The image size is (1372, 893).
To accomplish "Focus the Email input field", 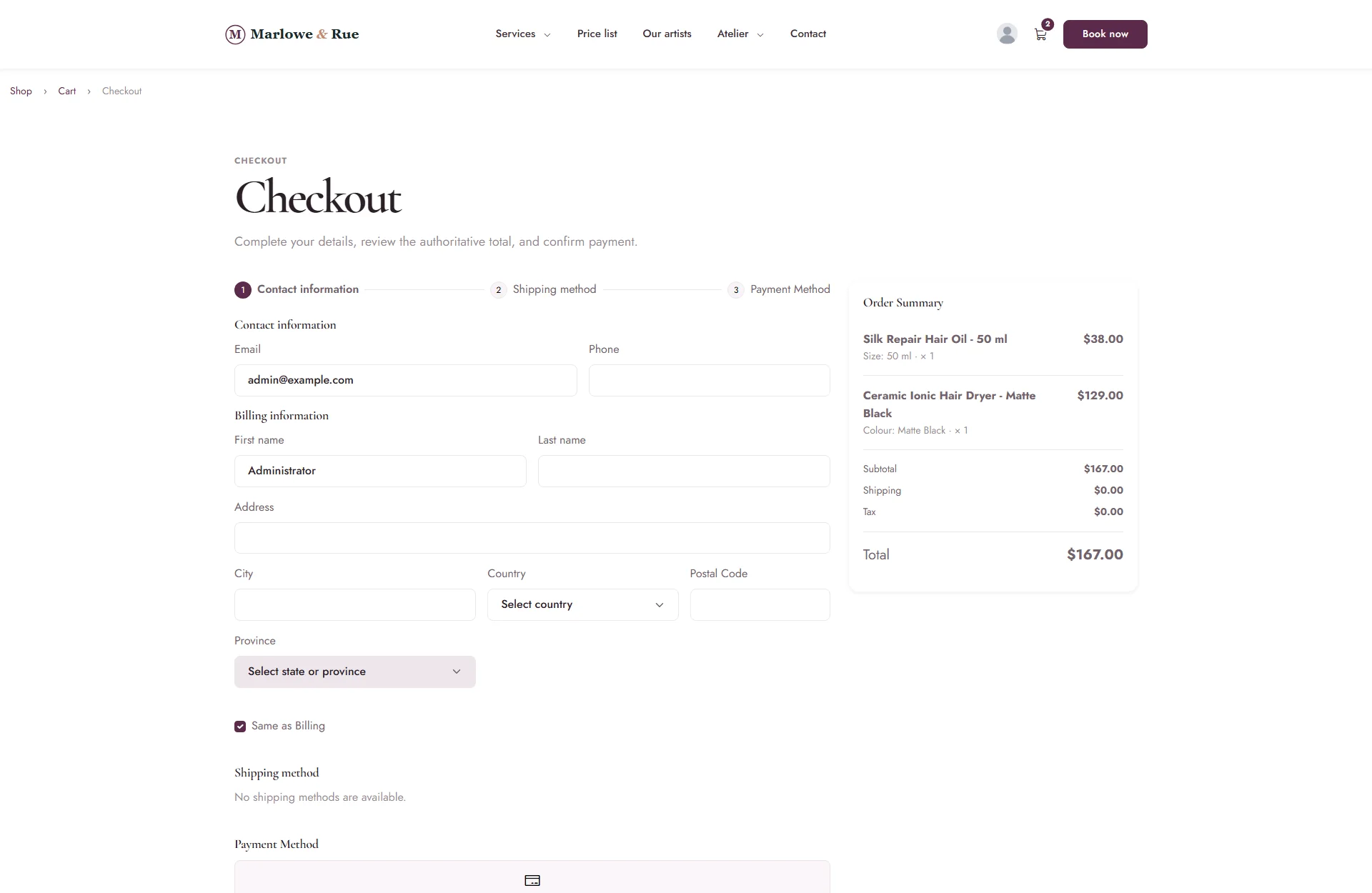I will click(x=406, y=381).
